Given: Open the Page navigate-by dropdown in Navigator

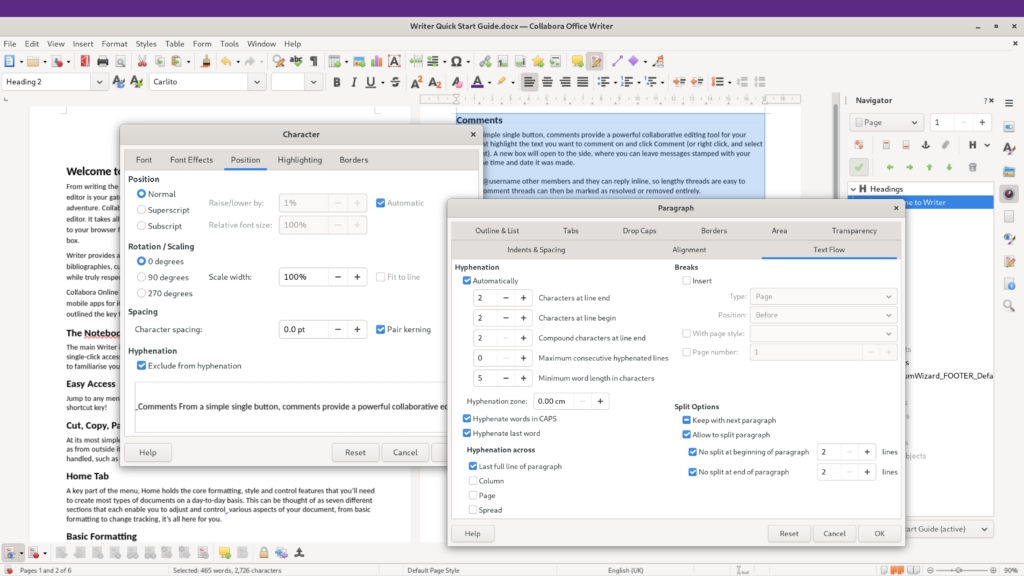Looking at the screenshot, I should tap(915, 123).
